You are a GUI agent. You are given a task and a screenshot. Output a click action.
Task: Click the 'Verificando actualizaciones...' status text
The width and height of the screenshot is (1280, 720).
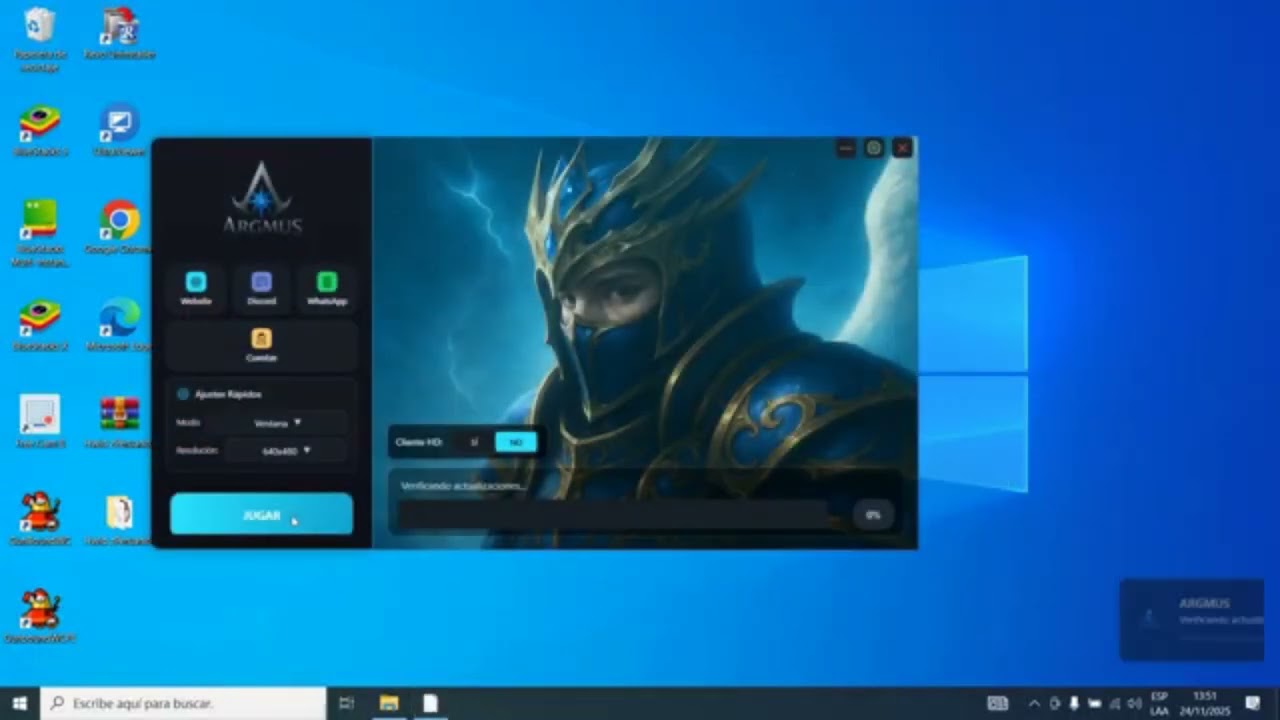pyautogui.click(x=463, y=486)
